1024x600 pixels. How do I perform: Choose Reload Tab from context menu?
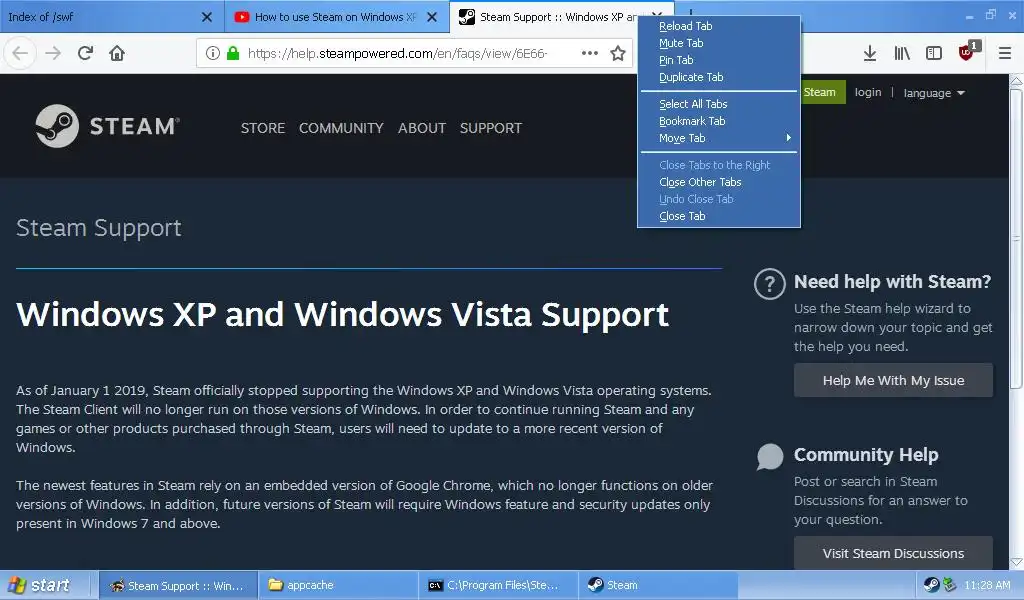(718, 26)
